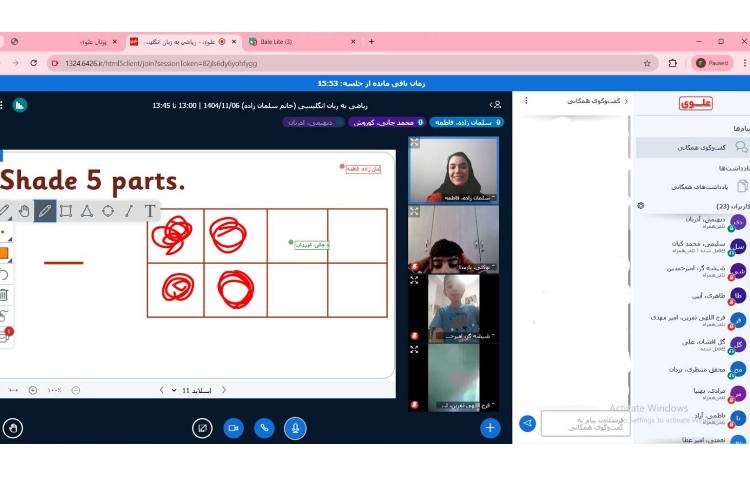This screenshot has height=480, width=750.
Task: Pick the triangle shape tool
Action: (x=87, y=211)
